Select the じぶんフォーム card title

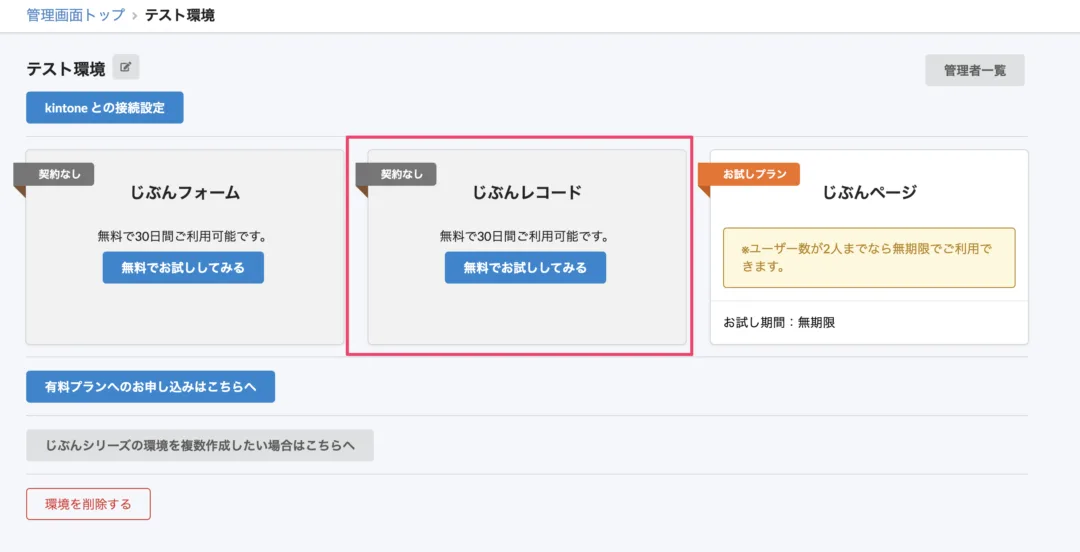tap(185, 192)
